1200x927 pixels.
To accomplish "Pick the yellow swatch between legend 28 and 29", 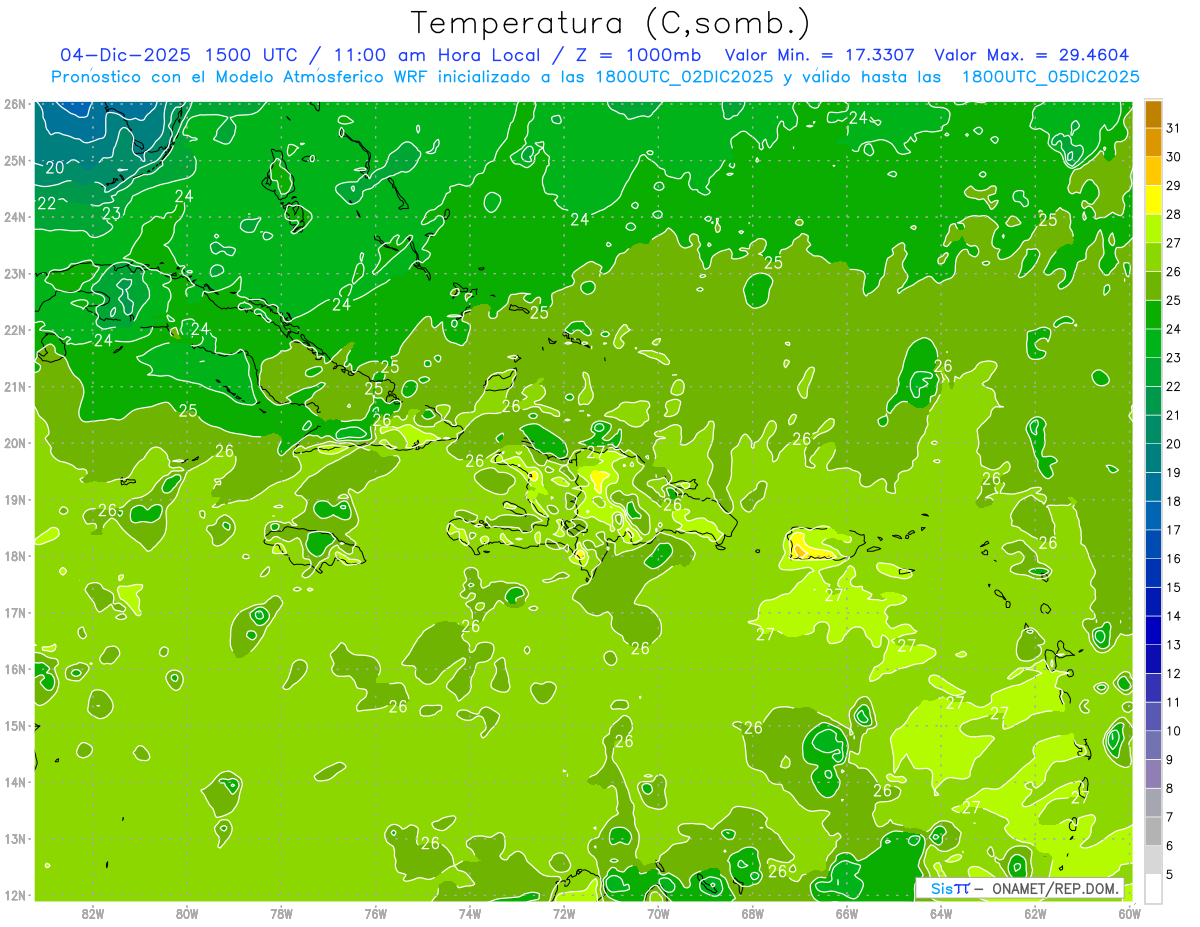I will pyautogui.click(x=1153, y=200).
